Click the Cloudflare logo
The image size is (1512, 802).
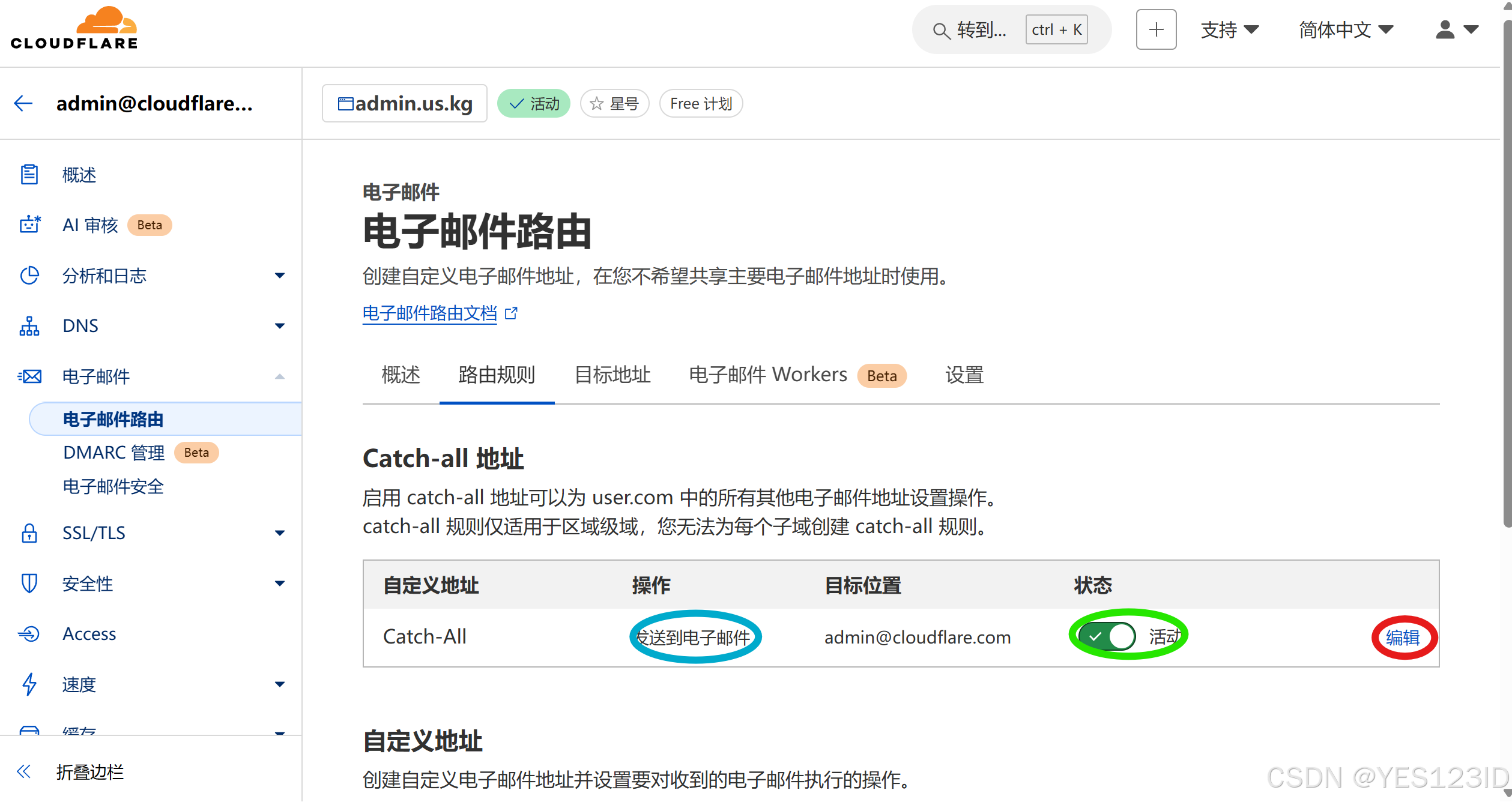tap(74, 28)
